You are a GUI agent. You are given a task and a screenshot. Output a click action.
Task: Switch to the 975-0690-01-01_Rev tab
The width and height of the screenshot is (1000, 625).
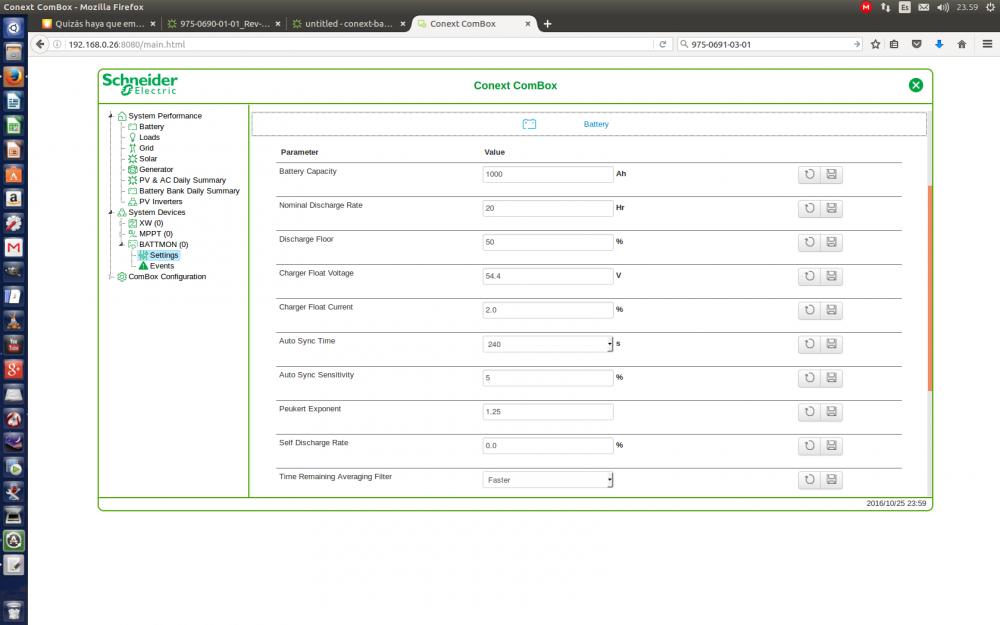[224, 24]
